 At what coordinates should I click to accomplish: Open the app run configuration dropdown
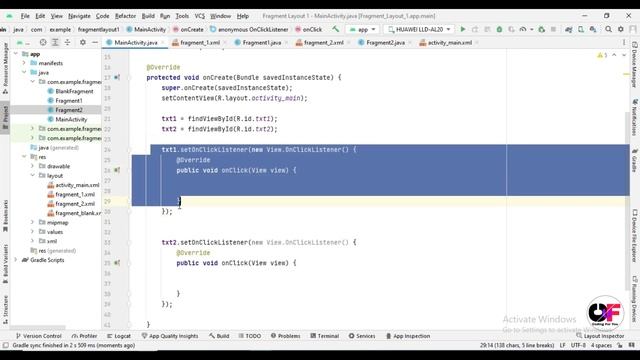[x=362, y=29]
